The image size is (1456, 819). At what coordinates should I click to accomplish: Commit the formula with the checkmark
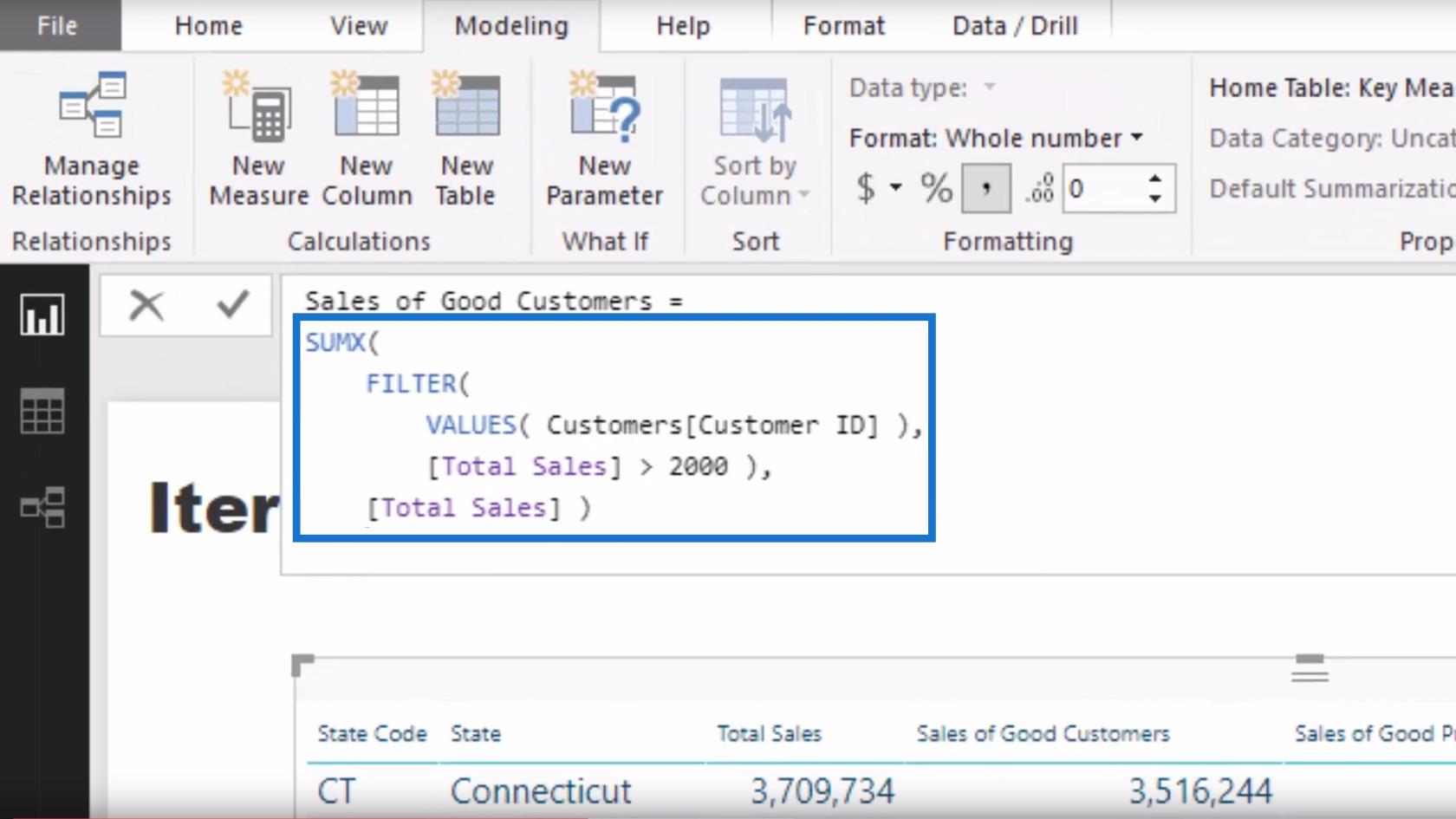click(x=232, y=305)
